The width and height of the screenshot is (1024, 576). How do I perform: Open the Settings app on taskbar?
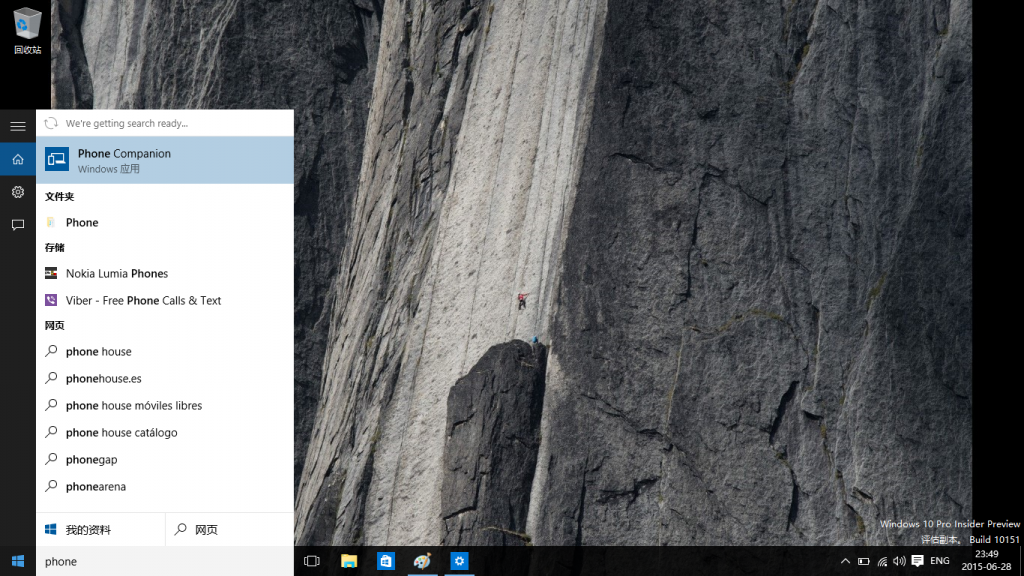click(x=459, y=561)
